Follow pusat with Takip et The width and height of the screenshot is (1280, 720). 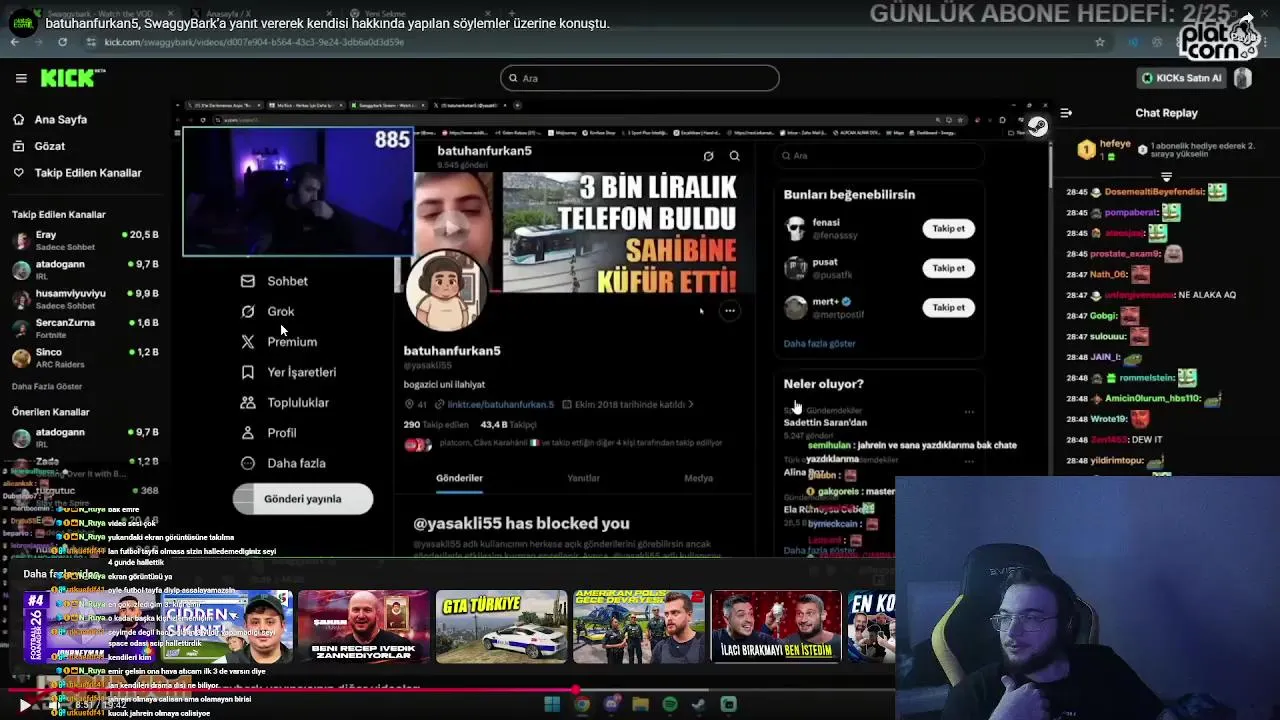(x=948, y=267)
